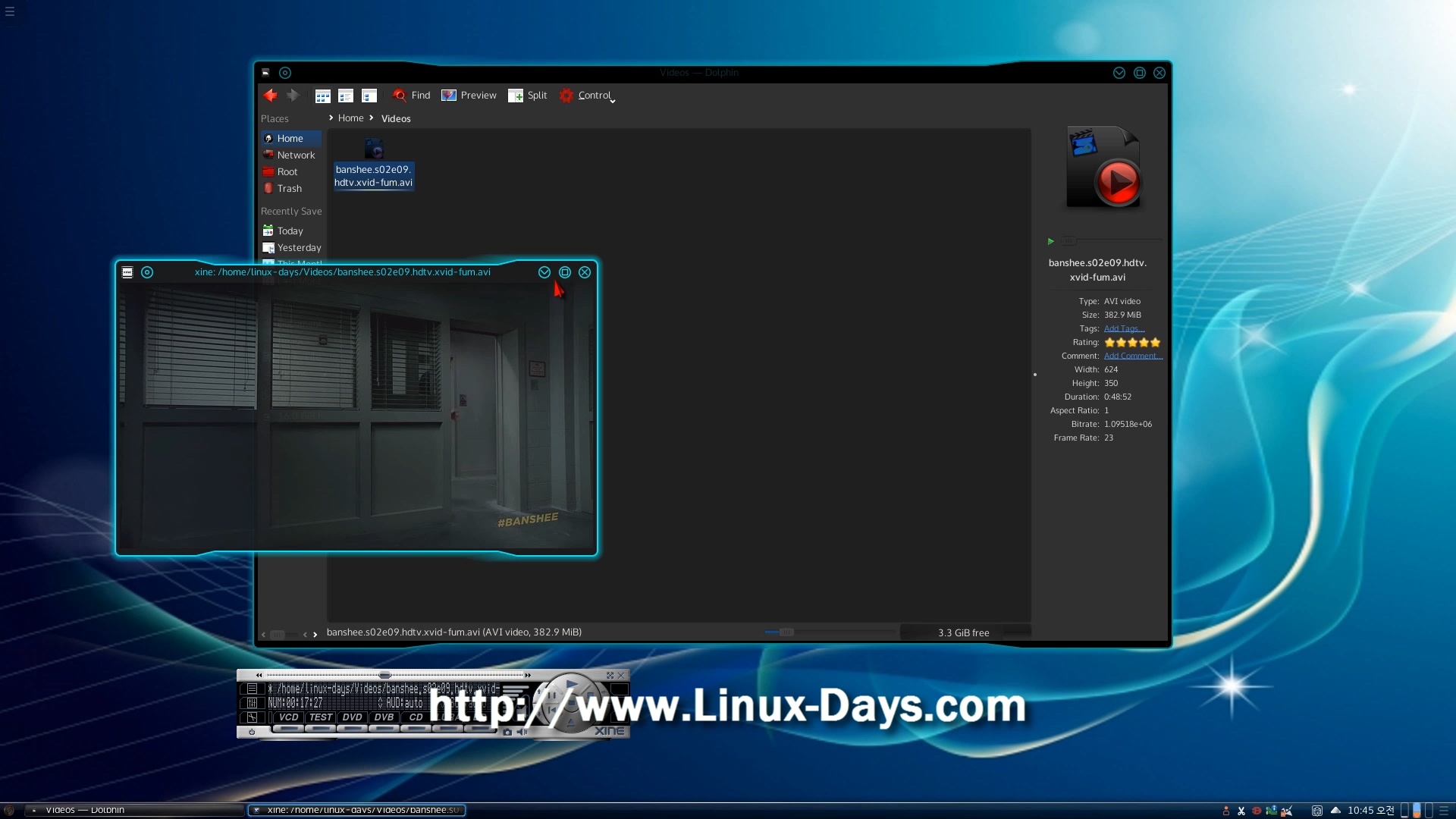
Task: Go forward with the gray arrow in Dolphin
Action: click(293, 96)
